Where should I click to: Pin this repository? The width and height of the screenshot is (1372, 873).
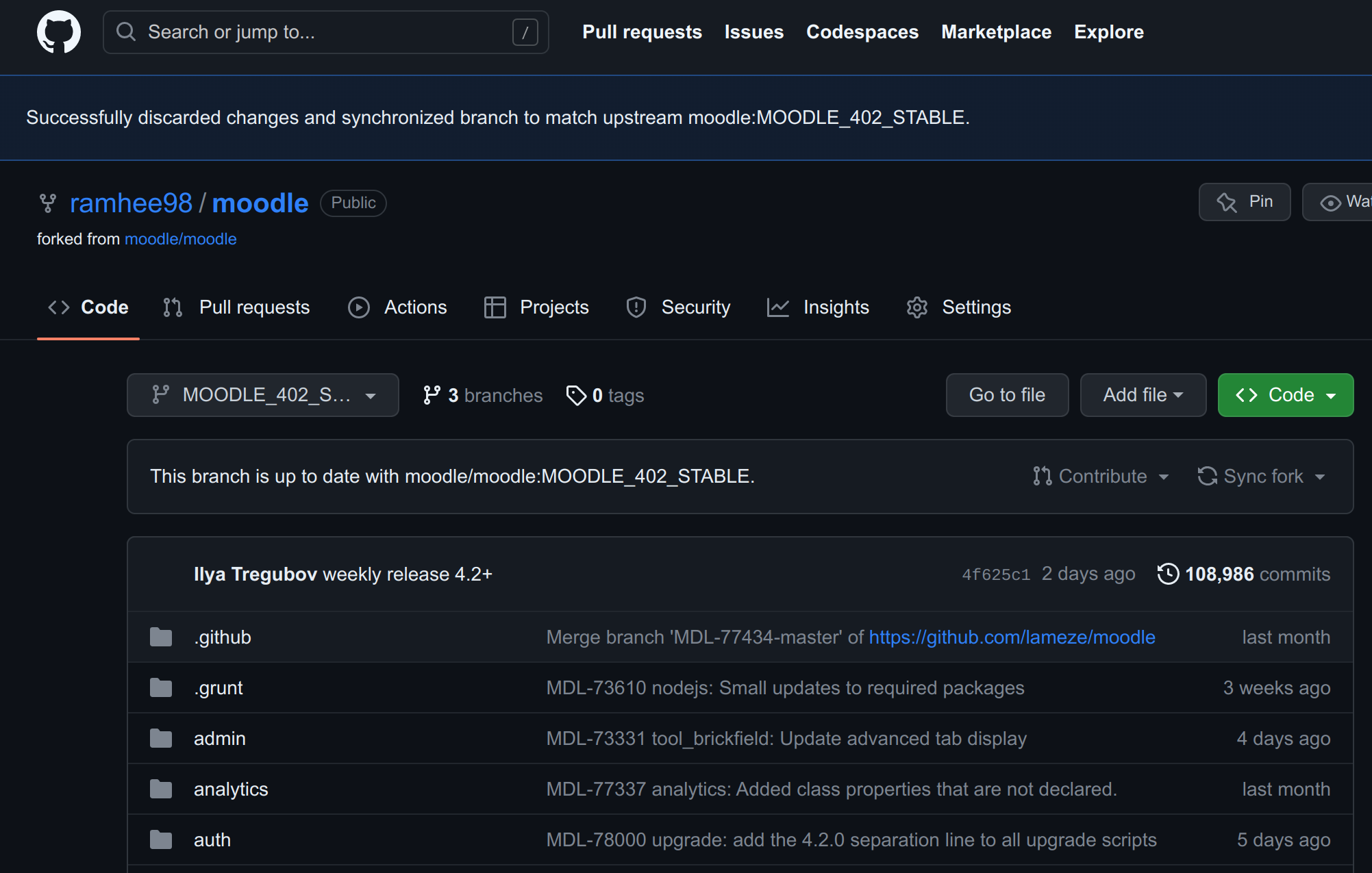click(1244, 201)
